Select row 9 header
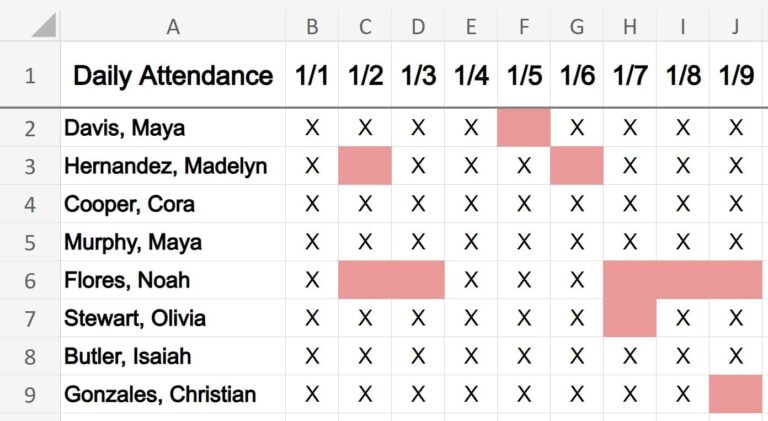This screenshot has height=421, width=768. click(x=30, y=395)
